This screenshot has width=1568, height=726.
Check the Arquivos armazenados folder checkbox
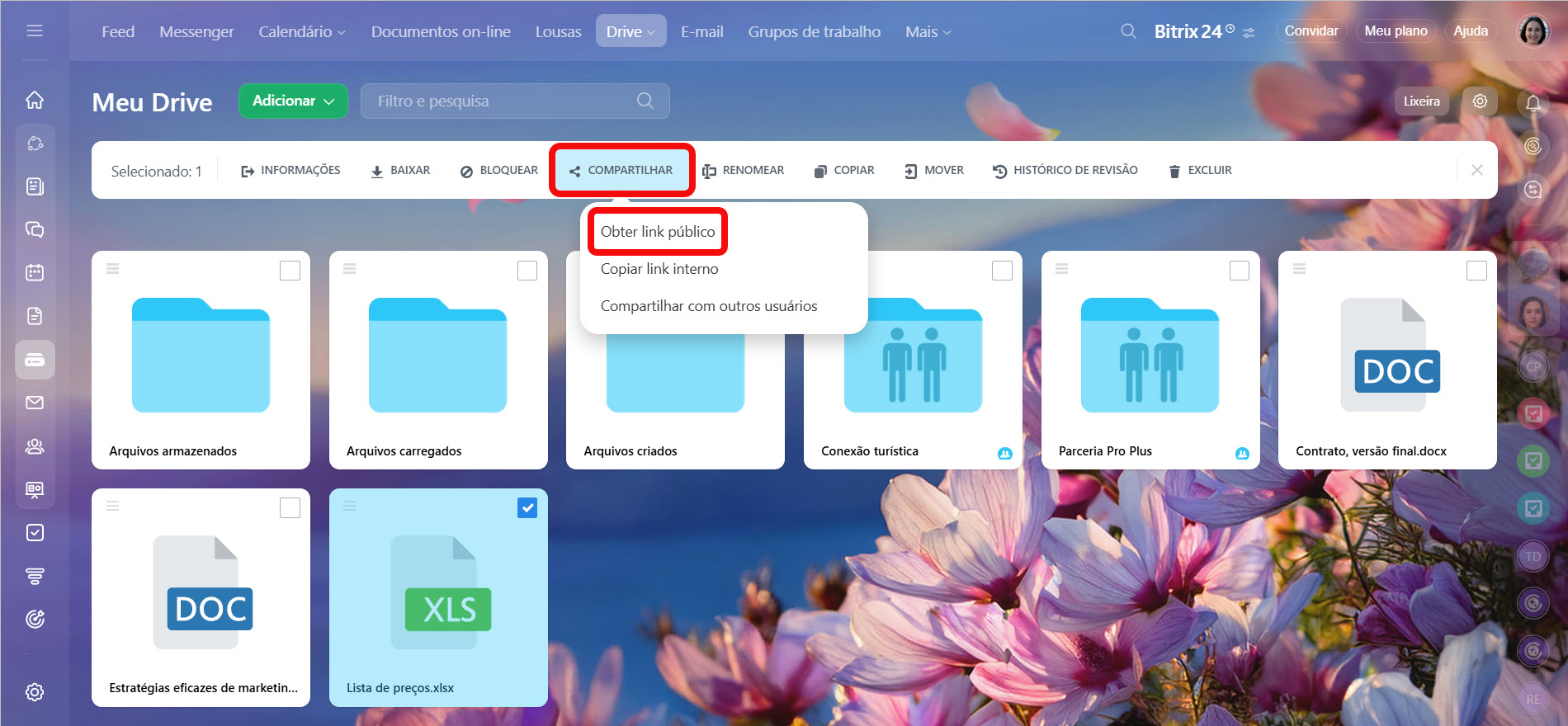(290, 271)
